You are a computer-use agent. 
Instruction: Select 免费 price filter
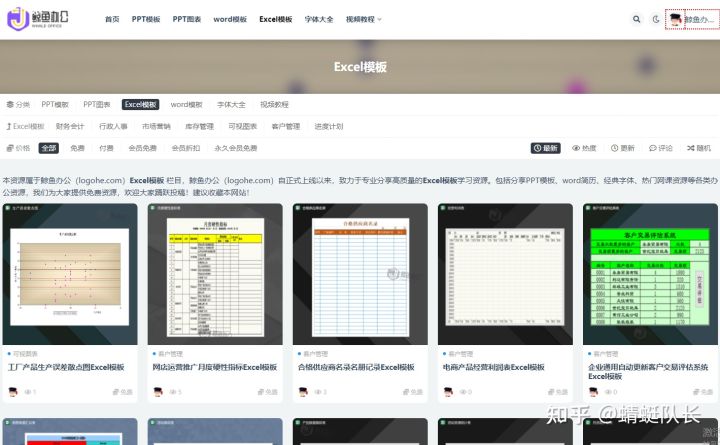pyautogui.click(x=77, y=148)
